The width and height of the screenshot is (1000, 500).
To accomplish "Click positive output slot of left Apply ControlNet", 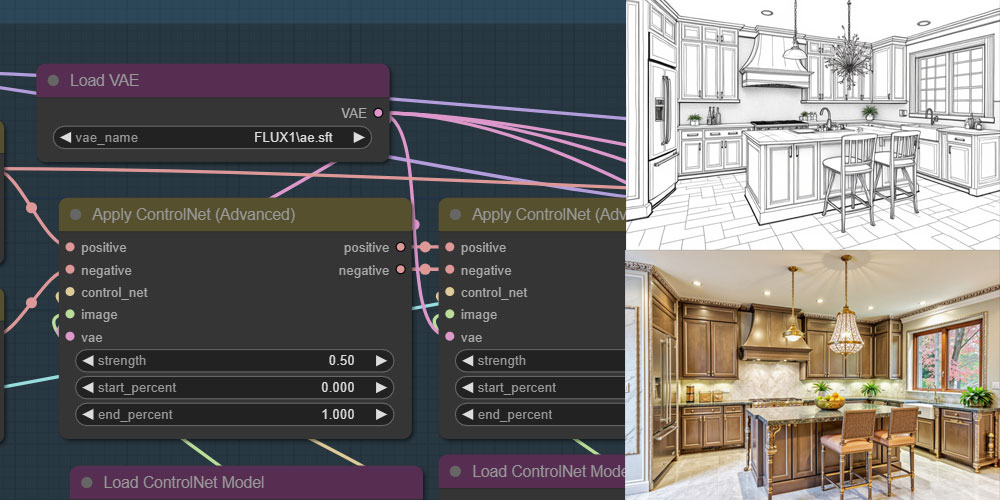I will (x=401, y=247).
